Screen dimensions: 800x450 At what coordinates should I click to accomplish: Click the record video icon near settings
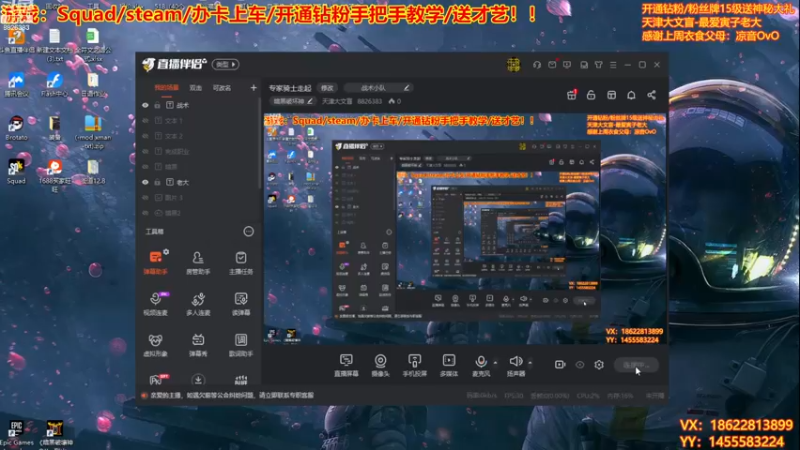click(x=560, y=364)
